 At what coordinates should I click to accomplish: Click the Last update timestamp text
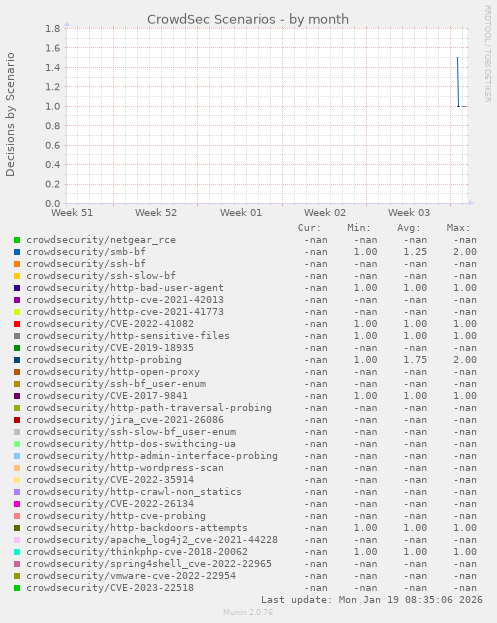(372, 600)
